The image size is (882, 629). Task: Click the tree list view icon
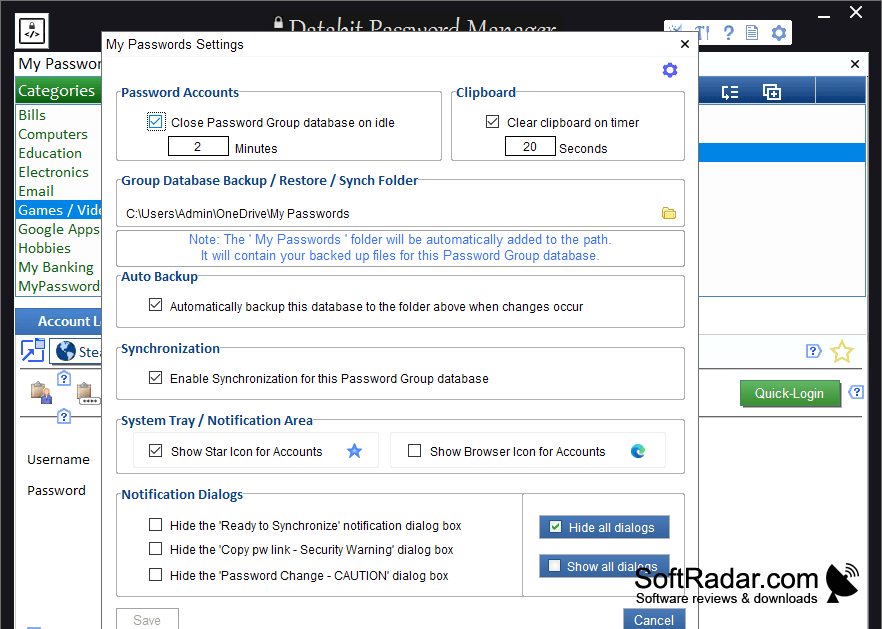pos(730,92)
